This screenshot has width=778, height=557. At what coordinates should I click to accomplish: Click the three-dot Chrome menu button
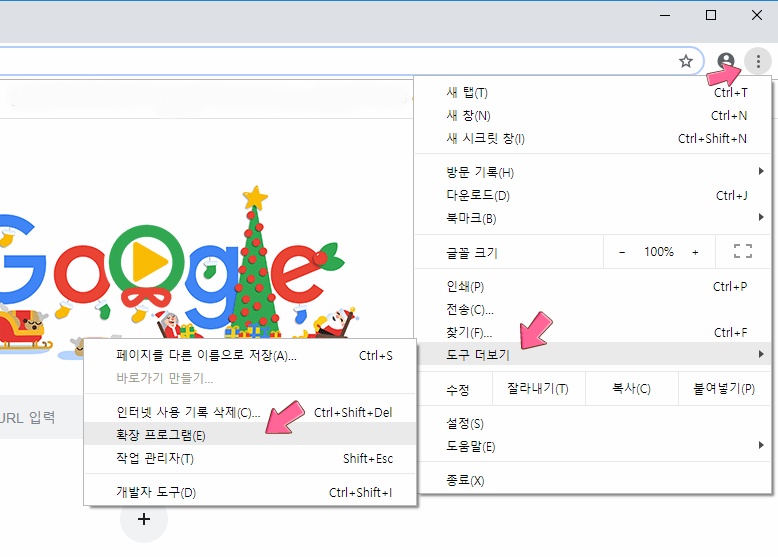(758, 62)
